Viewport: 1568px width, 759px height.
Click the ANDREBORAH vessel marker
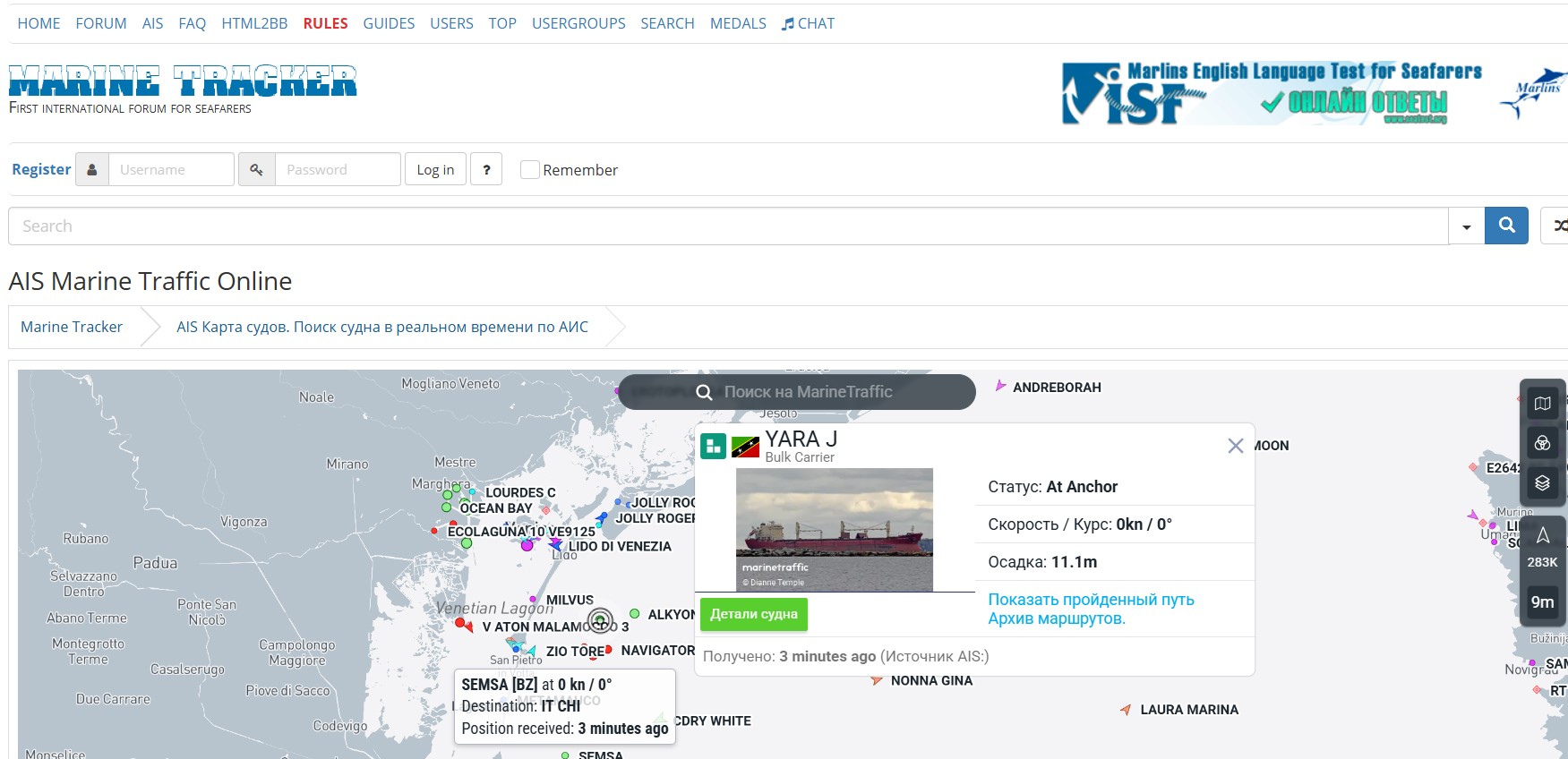[1000, 386]
